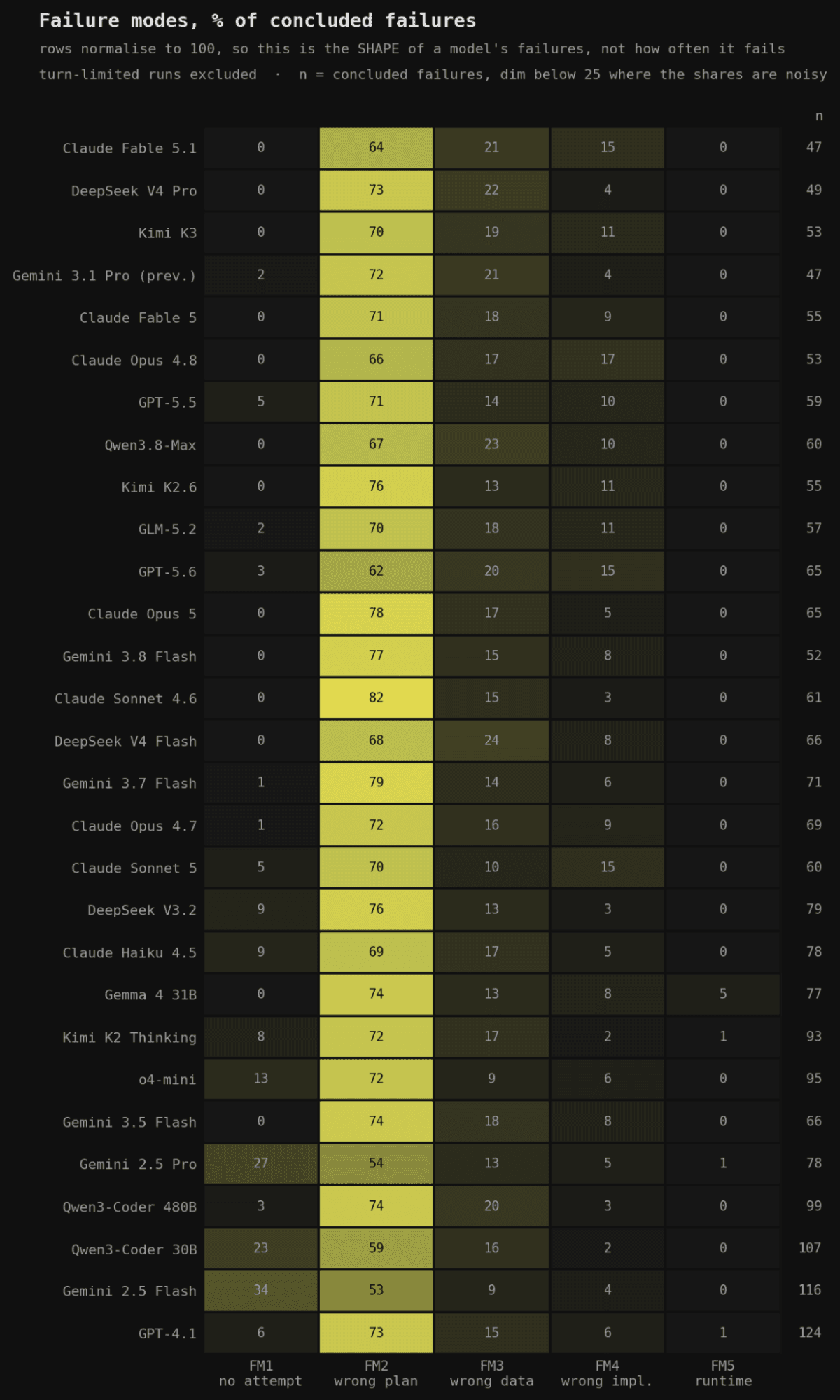
Task: Select the FM5 runtime column label
Action: pos(723,1373)
